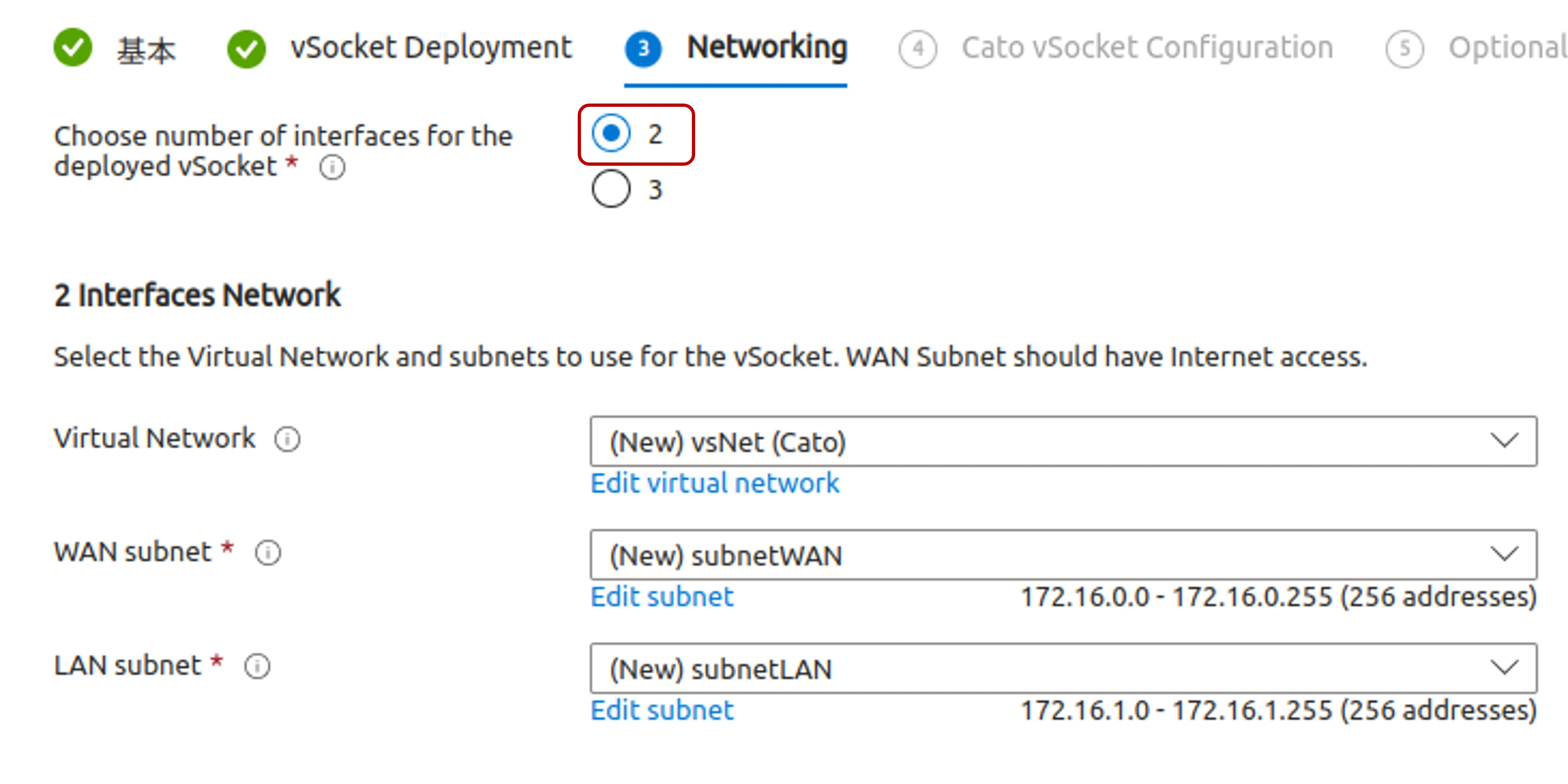Expand the WAN subnet dropdown
This screenshot has width=1568, height=784.
click(x=1063, y=555)
